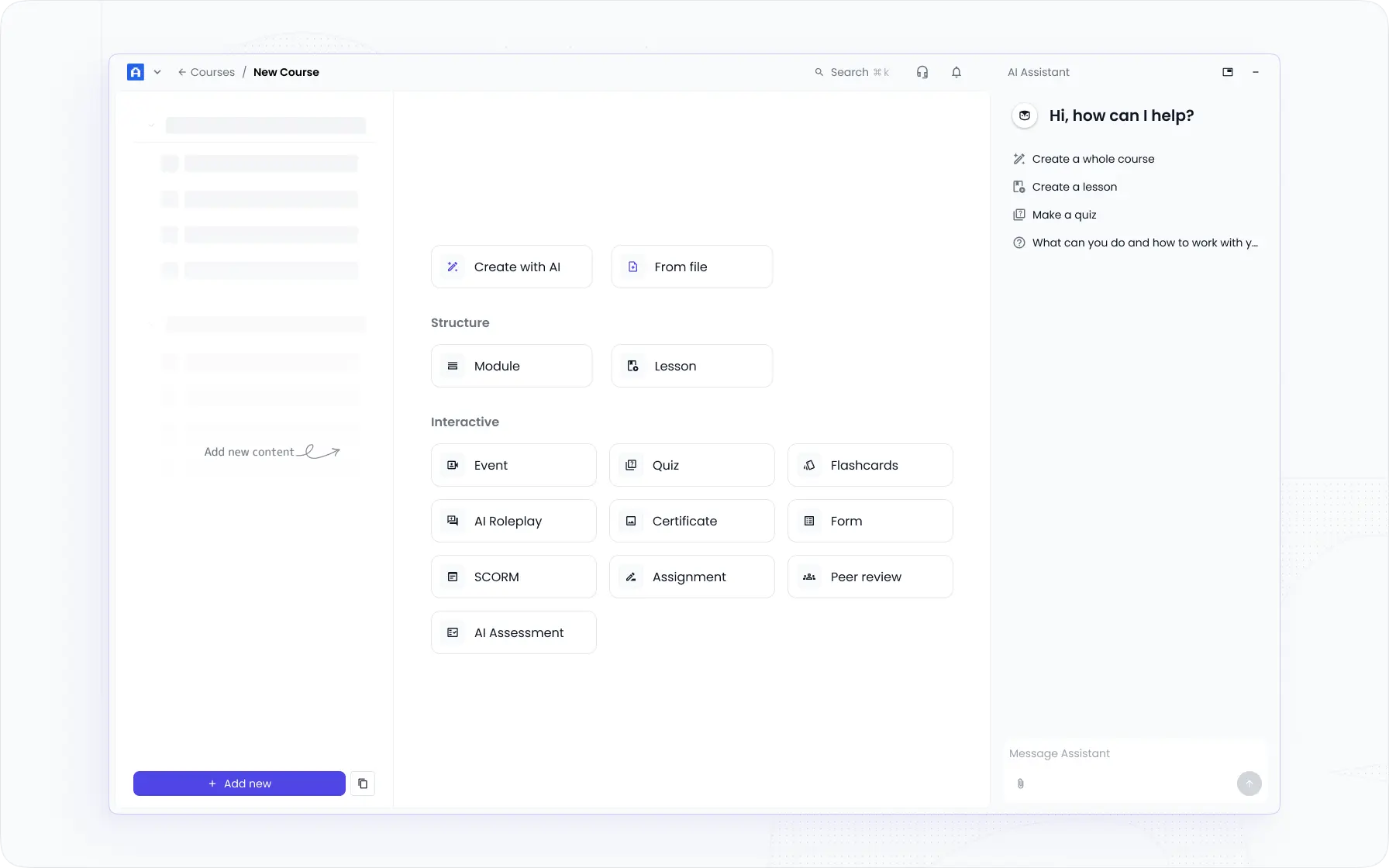
Task: Choose the Create a whole course suggestion
Action: pyautogui.click(x=1092, y=159)
